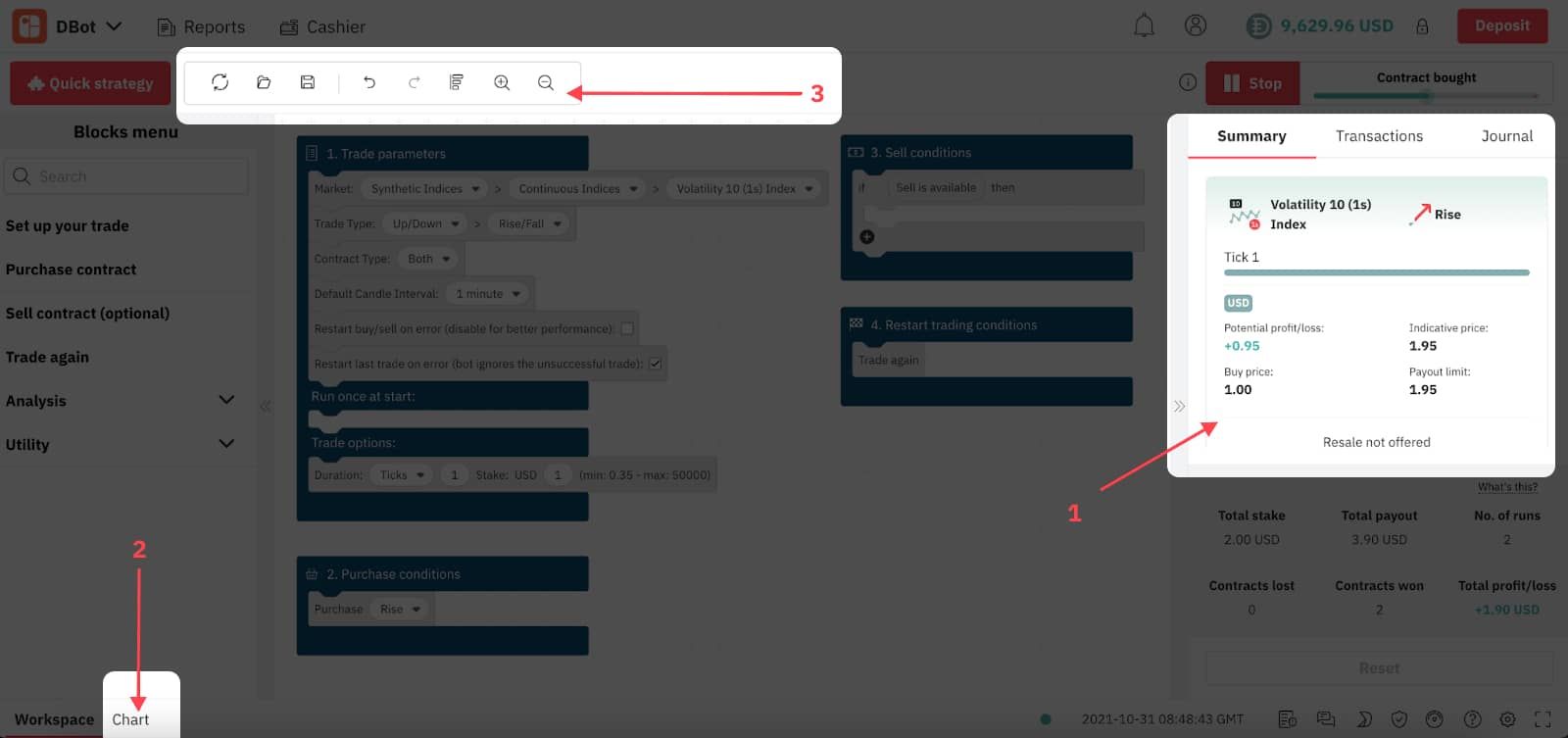Redo the last undone action
The width and height of the screenshot is (1568, 738).
(414, 82)
